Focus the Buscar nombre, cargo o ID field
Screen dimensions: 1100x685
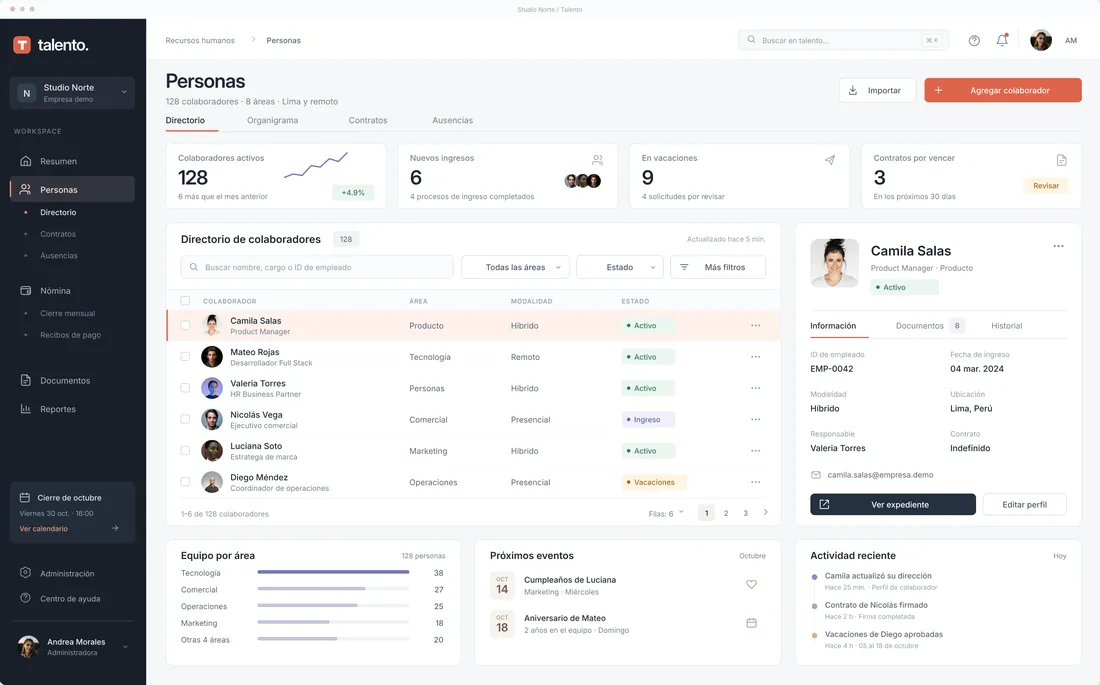coord(317,267)
